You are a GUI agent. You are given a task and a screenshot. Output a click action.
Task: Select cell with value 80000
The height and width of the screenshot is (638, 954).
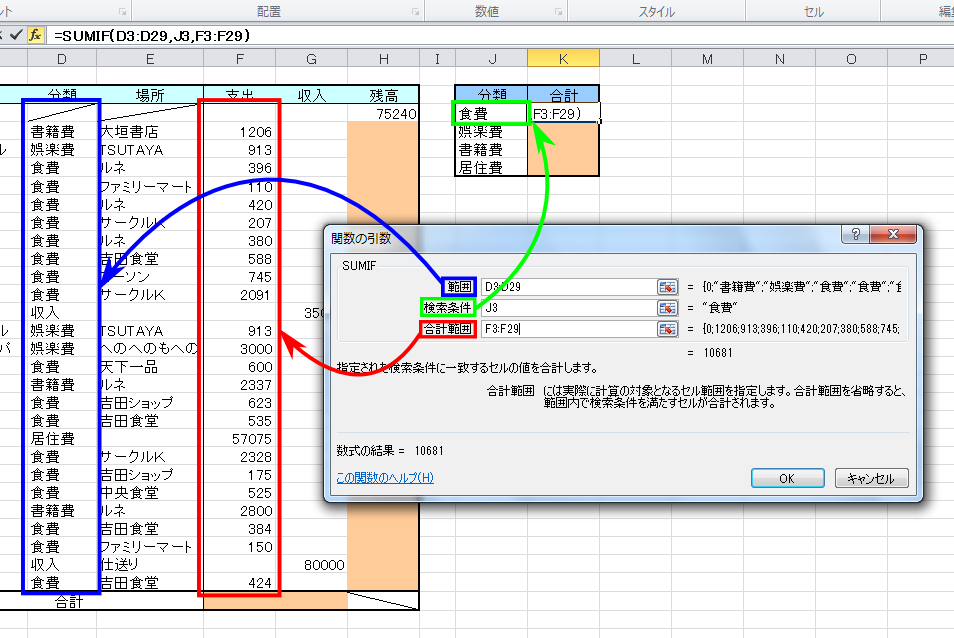(312, 565)
